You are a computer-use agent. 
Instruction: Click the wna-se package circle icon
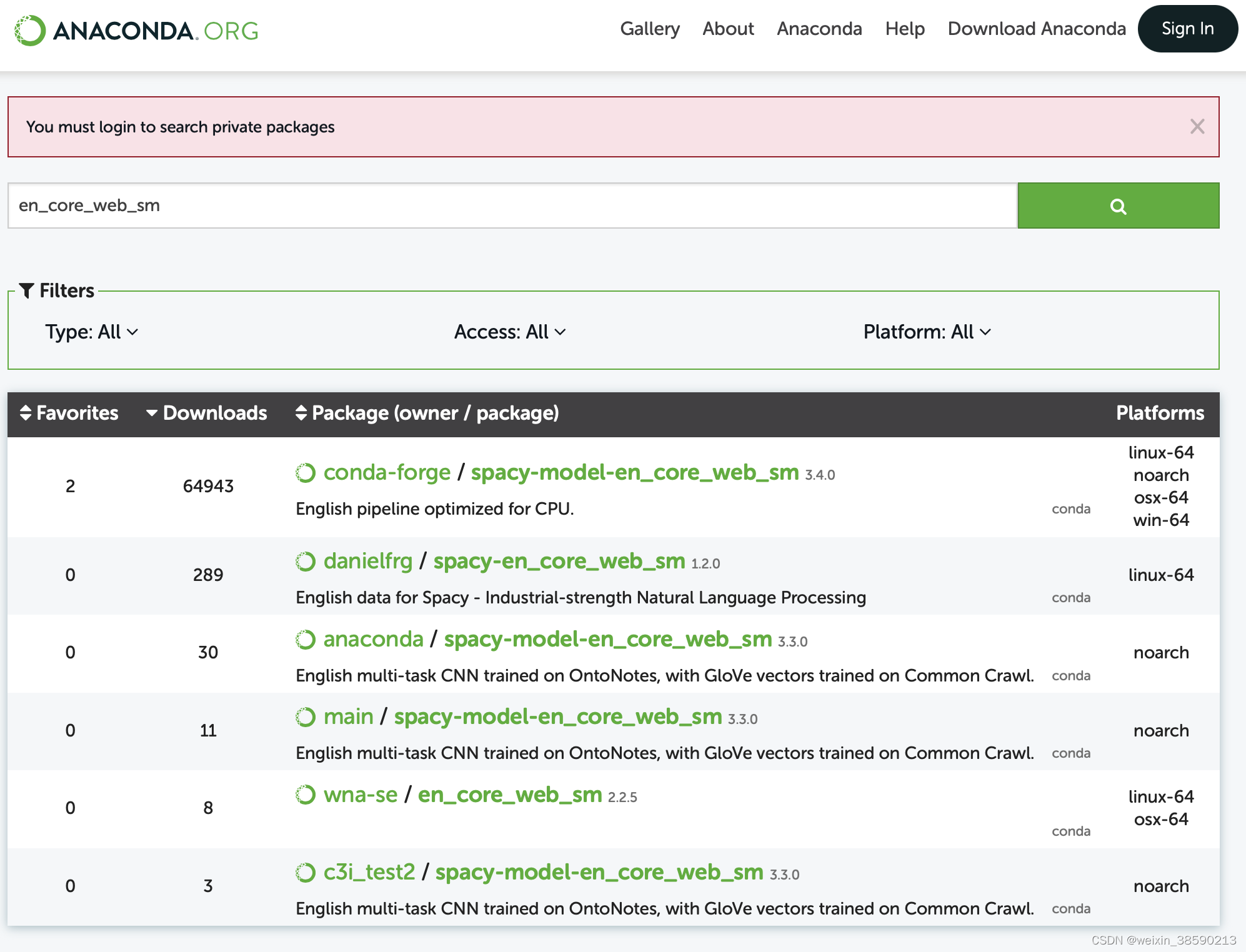tap(306, 795)
